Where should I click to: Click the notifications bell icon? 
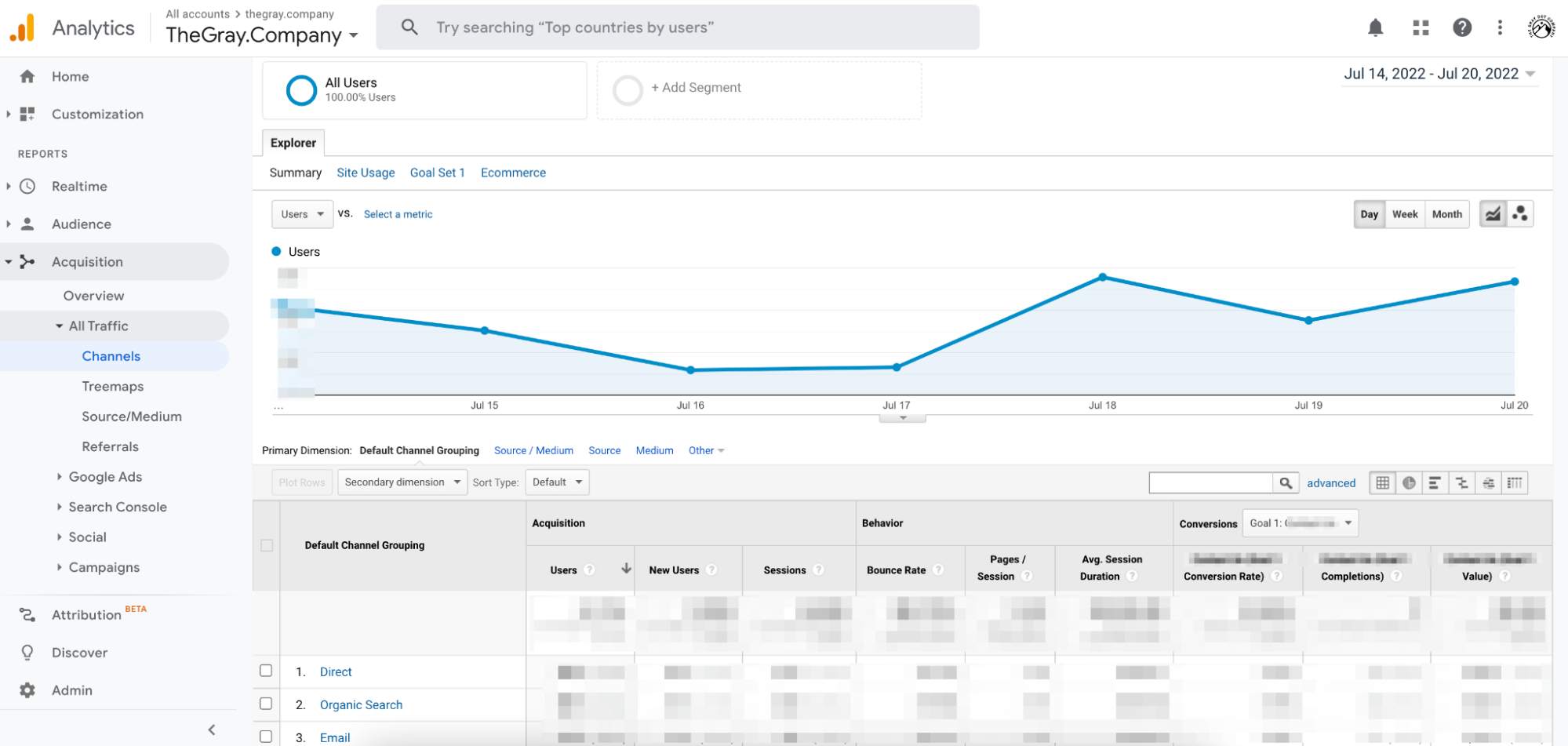coord(1376,27)
